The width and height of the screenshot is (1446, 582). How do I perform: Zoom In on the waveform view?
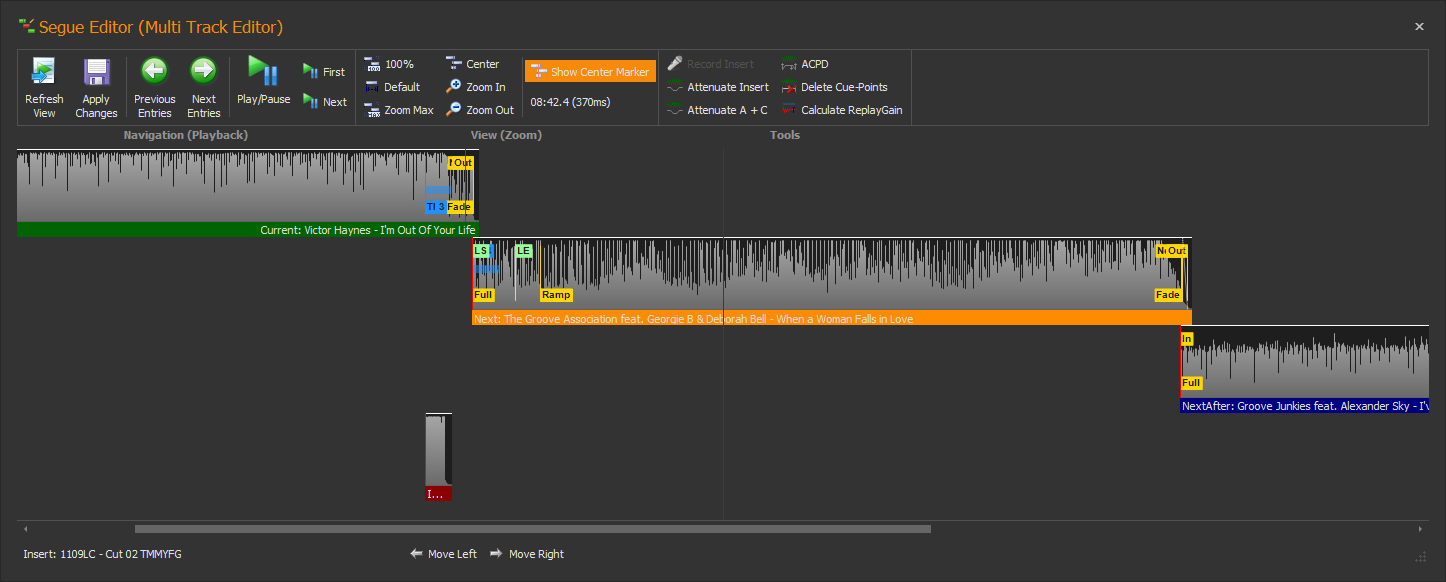click(x=476, y=87)
